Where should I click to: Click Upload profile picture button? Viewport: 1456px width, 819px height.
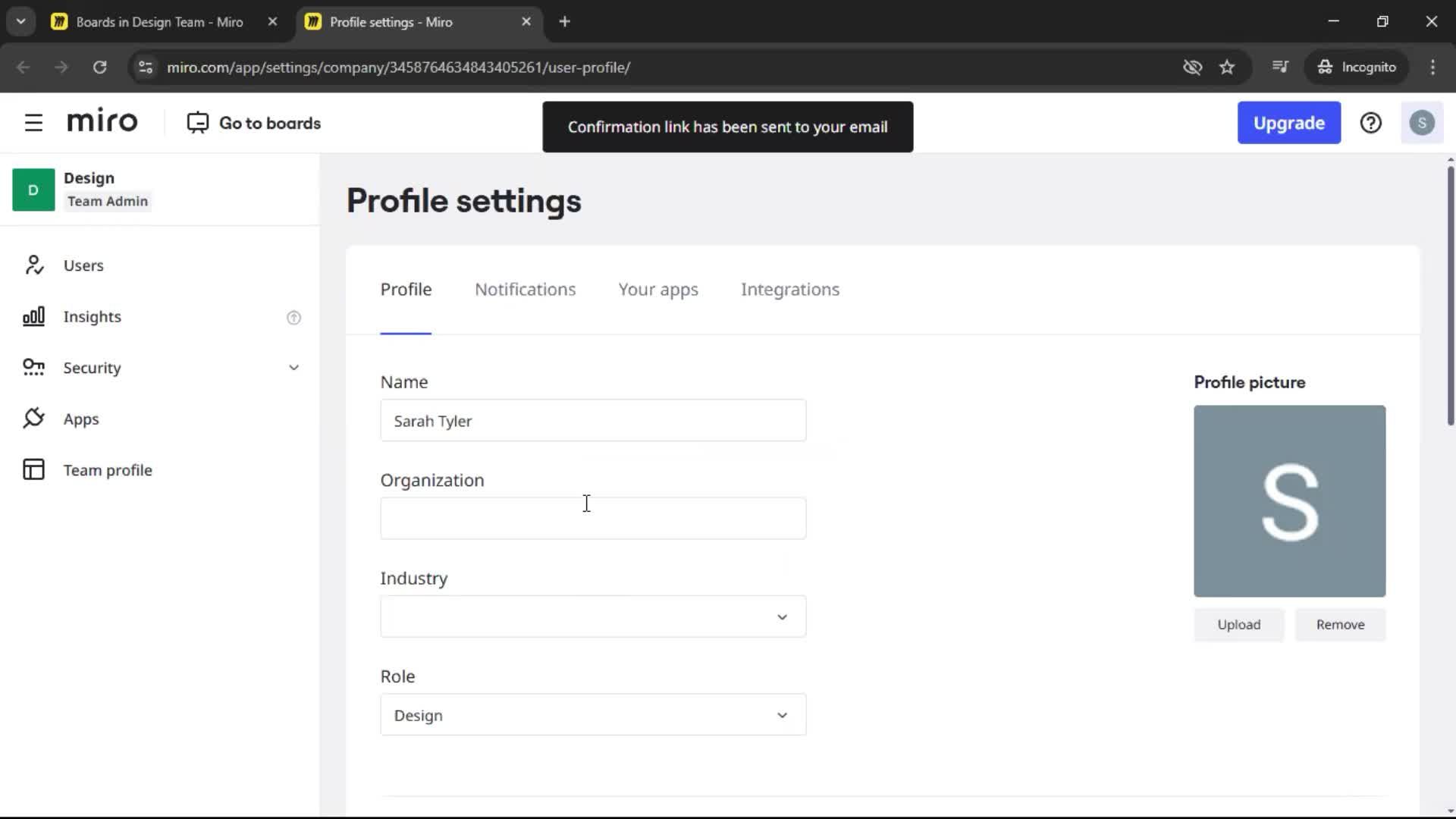pyautogui.click(x=1239, y=625)
